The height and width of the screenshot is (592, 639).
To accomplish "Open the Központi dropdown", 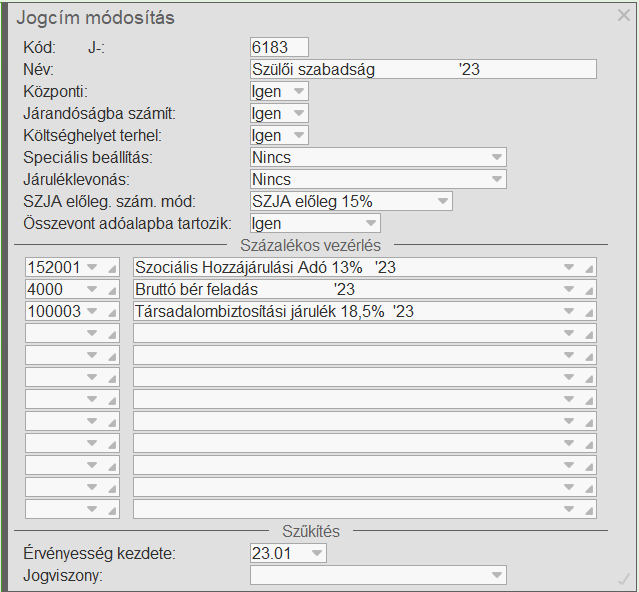I will click(x=299, y=92).
